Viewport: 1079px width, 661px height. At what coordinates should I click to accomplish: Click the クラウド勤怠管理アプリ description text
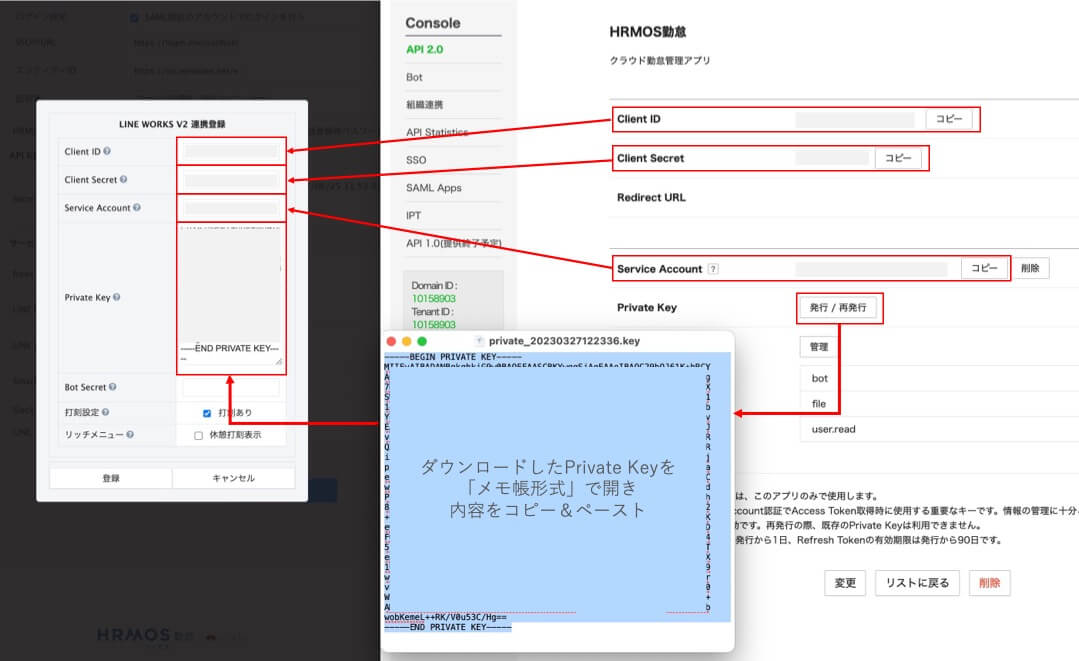tap(660, 61)
